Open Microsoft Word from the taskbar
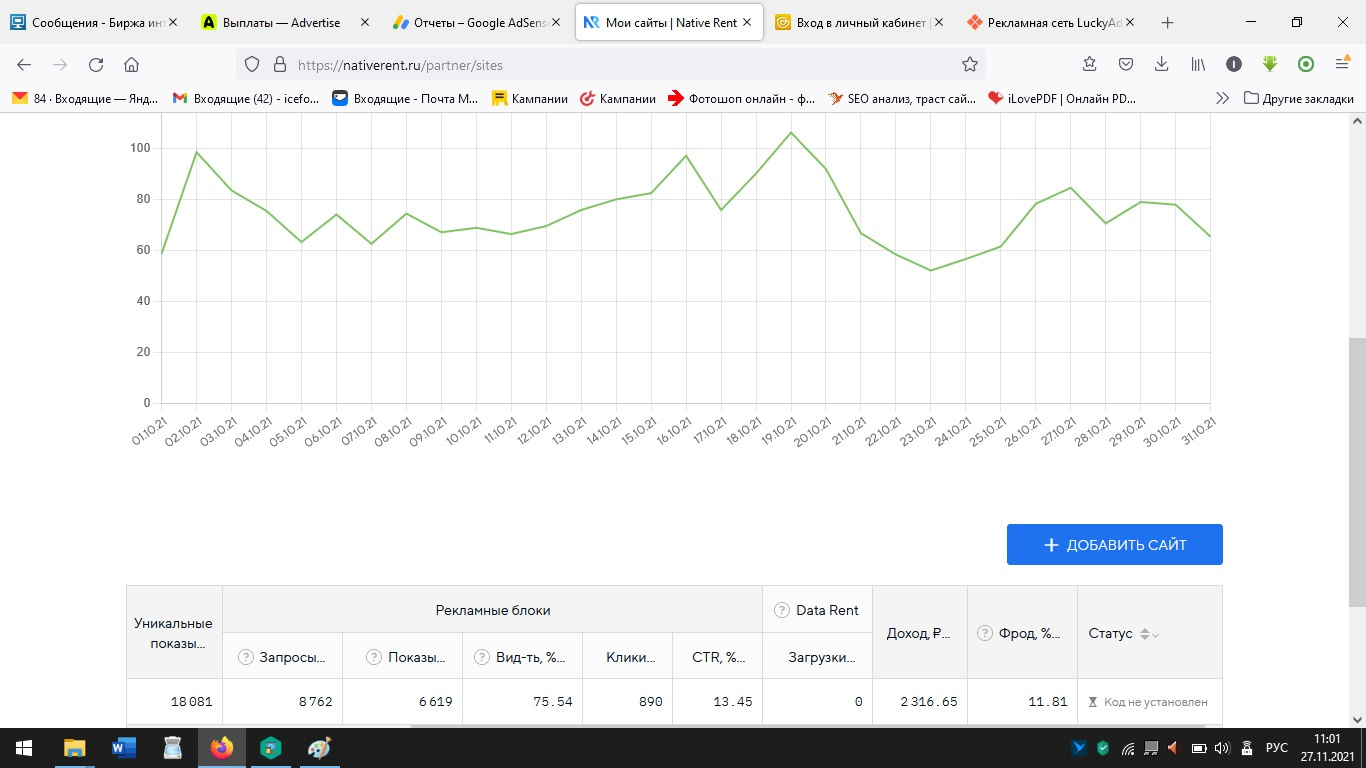 pos(124,748)
